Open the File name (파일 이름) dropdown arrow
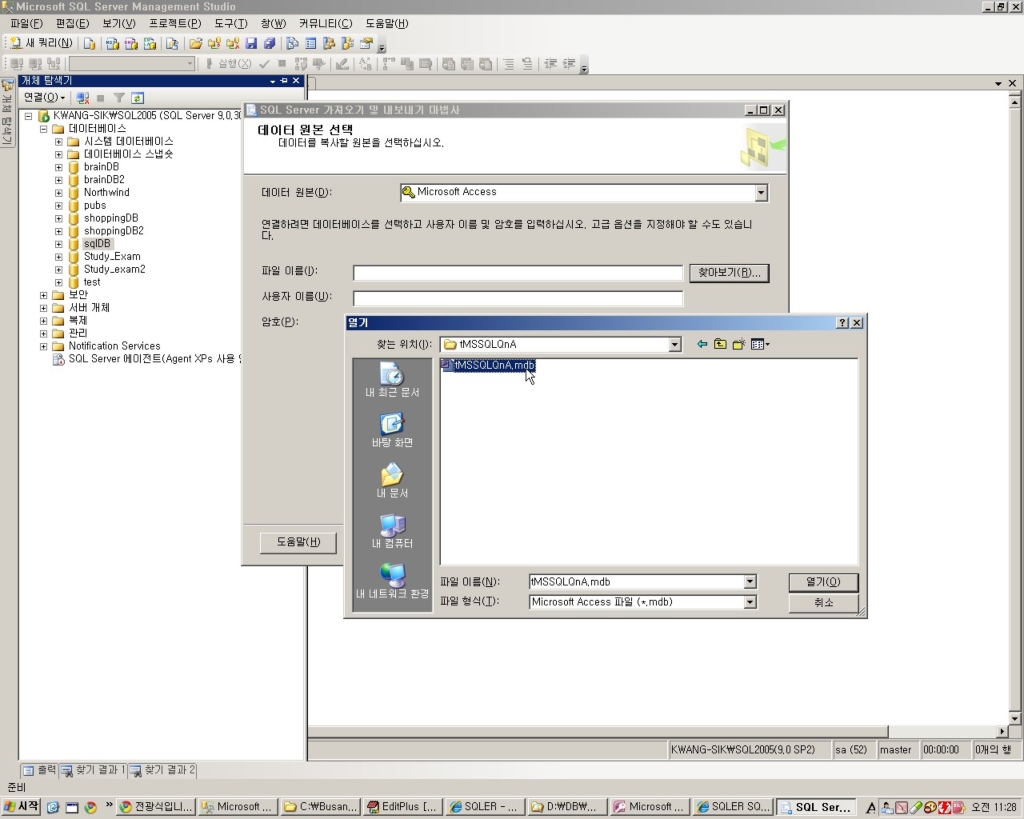The width and height of the screenshot is (1024, 819). [x=750, y=582]
